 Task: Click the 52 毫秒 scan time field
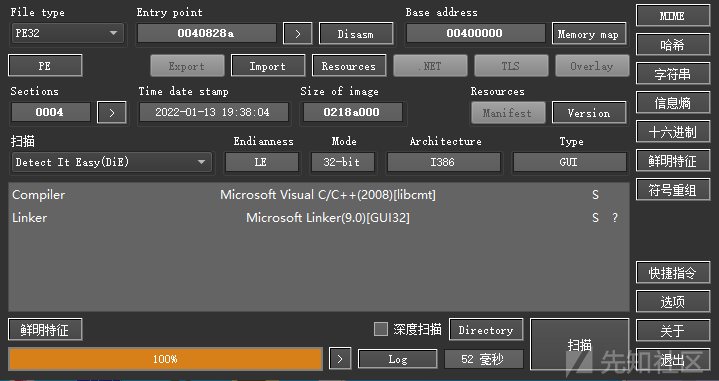(x=484, y=359)
